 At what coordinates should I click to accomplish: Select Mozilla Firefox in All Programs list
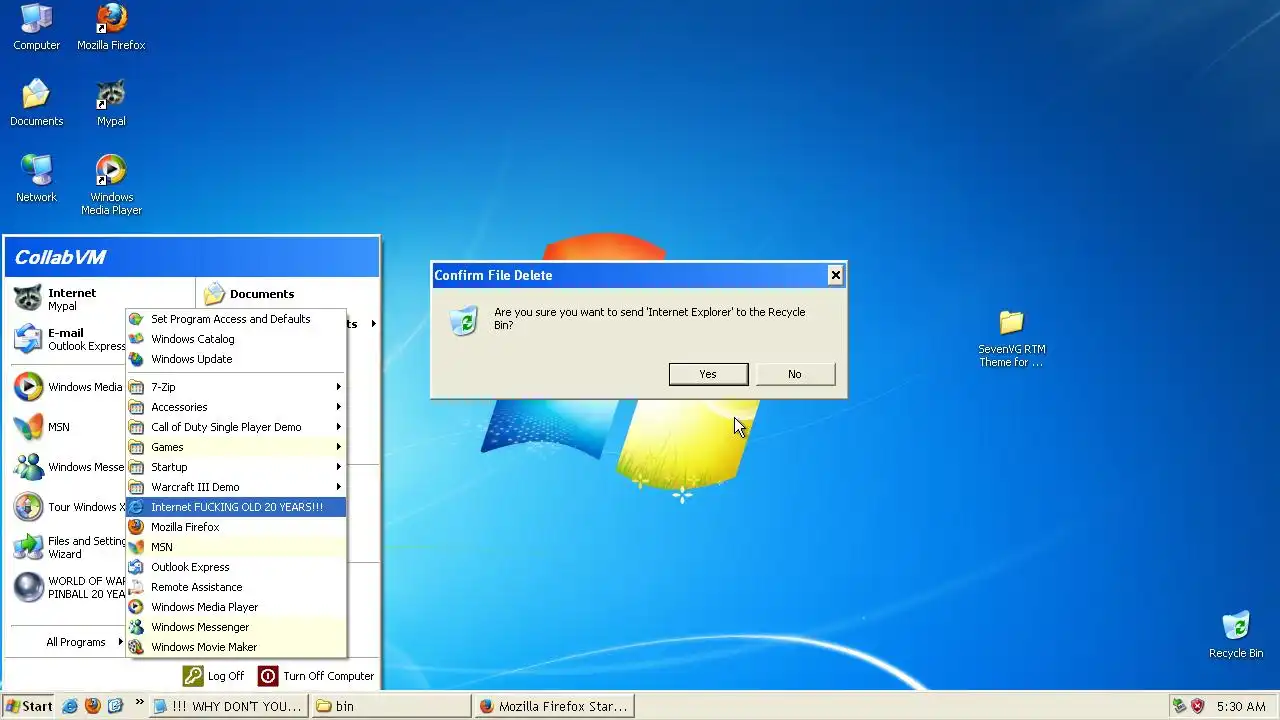point(236,527)
